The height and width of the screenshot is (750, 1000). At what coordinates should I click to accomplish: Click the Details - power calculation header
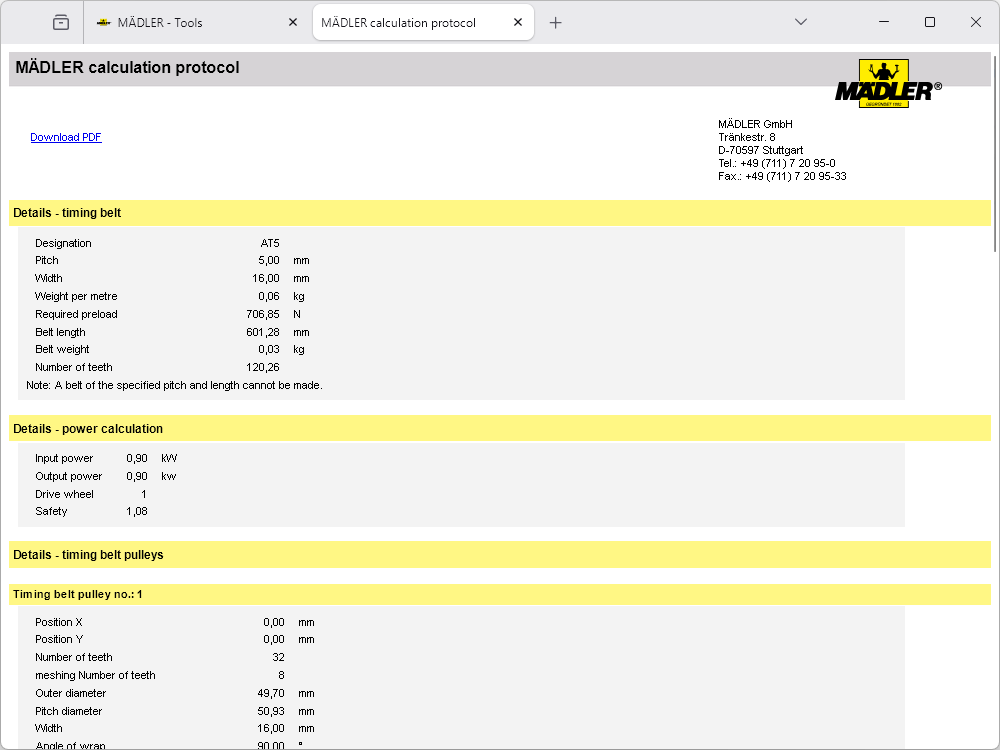[x=88, y=429]
